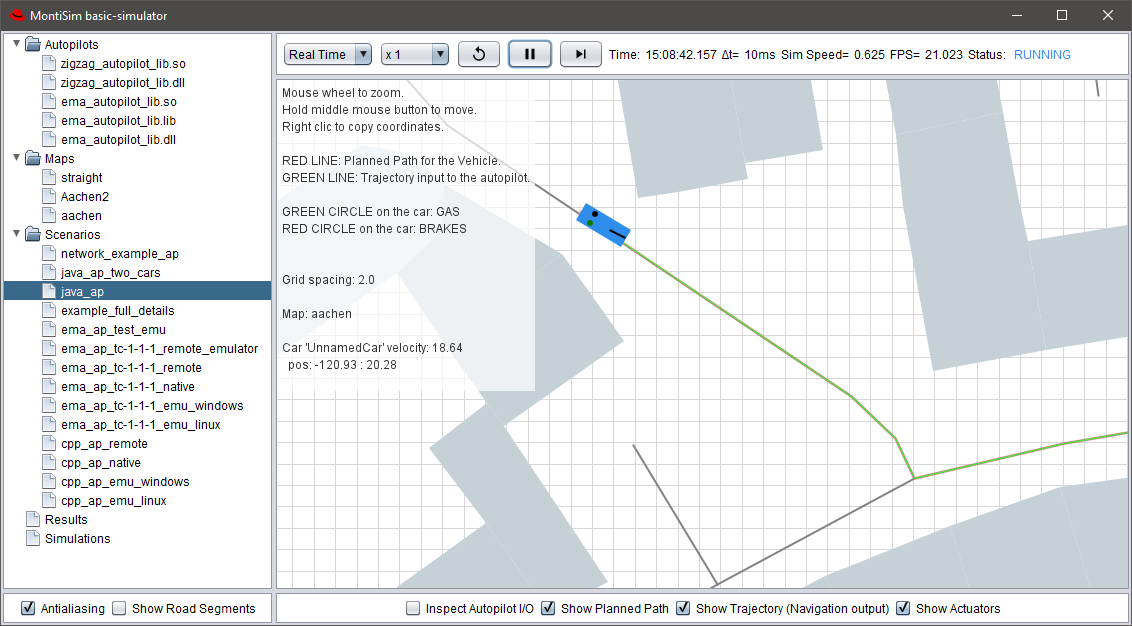Screen dimensions: 1132x626
Task: Click the Simulations file icon
Action: point(33,539)
